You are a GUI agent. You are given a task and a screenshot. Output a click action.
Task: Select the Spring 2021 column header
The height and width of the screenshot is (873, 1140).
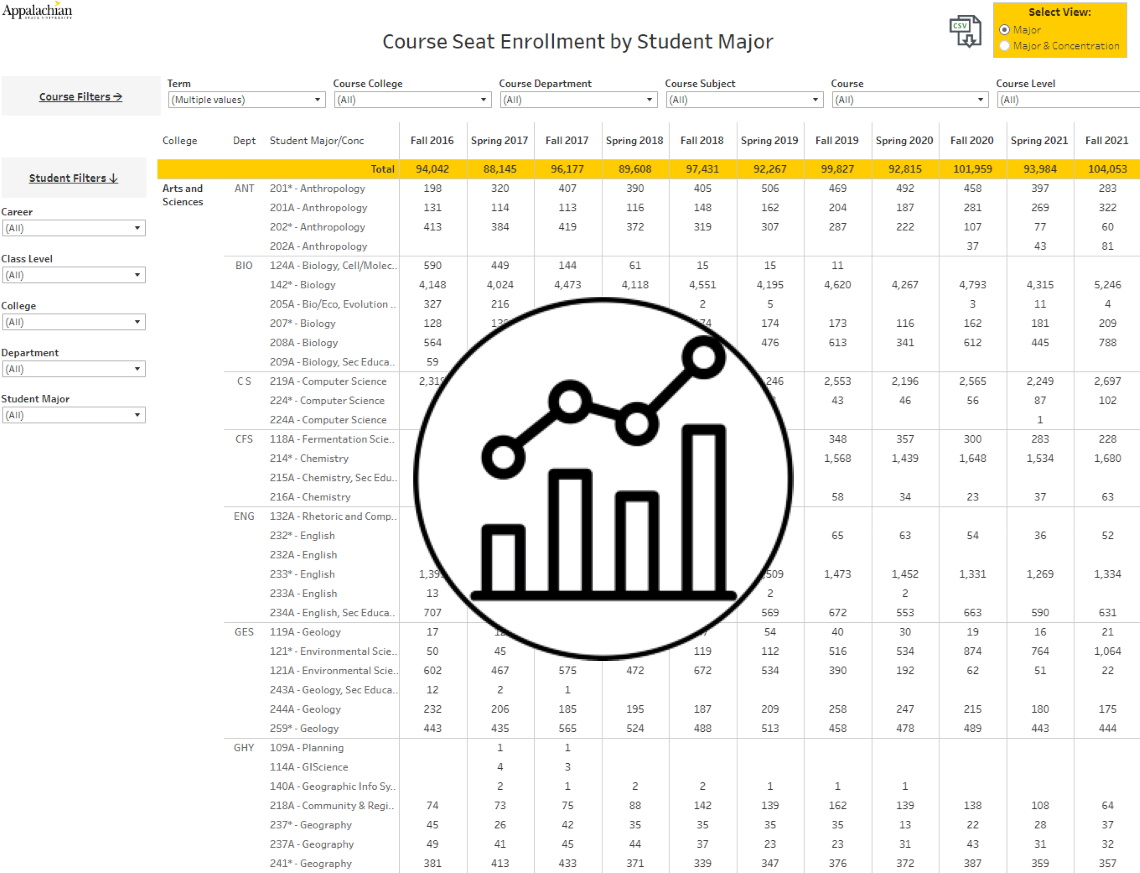coord(1040,141)
